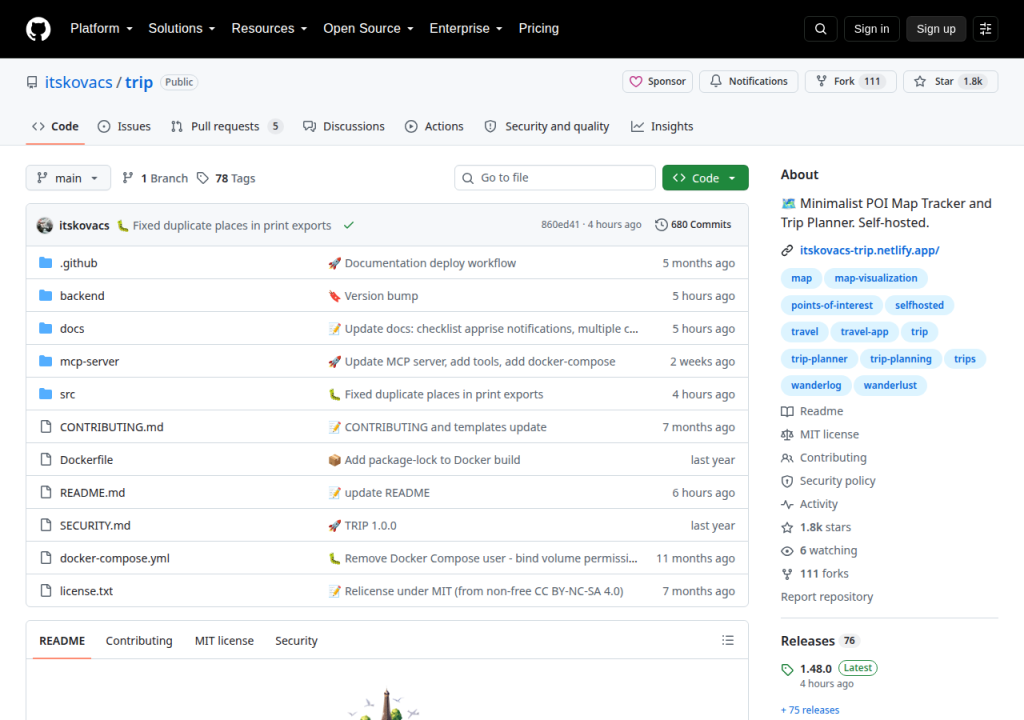Image resolution: width=1024 pixels, height=720 pixels.
Task: Open the CONTRIBUTING.md file
Action: click(x=112, y=427)
